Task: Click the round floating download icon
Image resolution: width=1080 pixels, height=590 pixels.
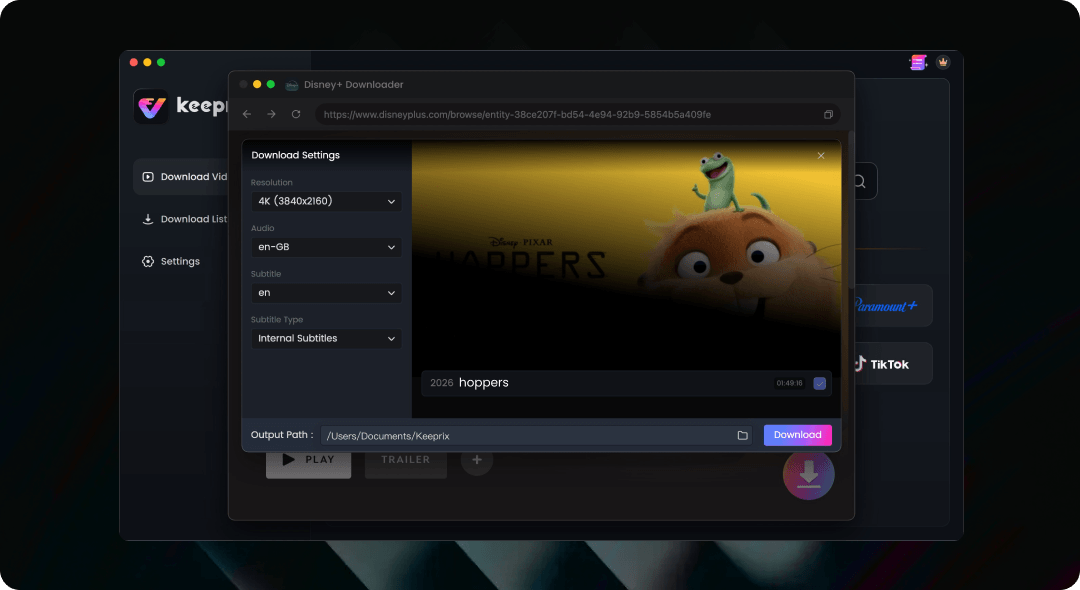Action: click(809, 474)
